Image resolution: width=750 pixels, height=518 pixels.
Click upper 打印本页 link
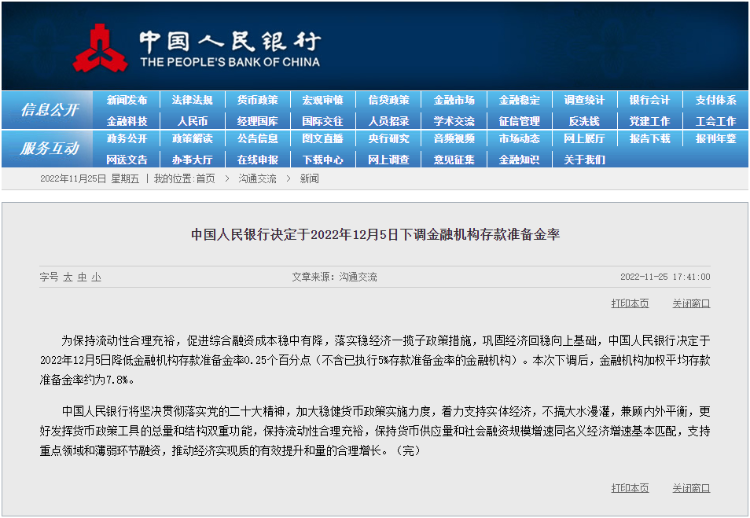[x=630, y=303]
